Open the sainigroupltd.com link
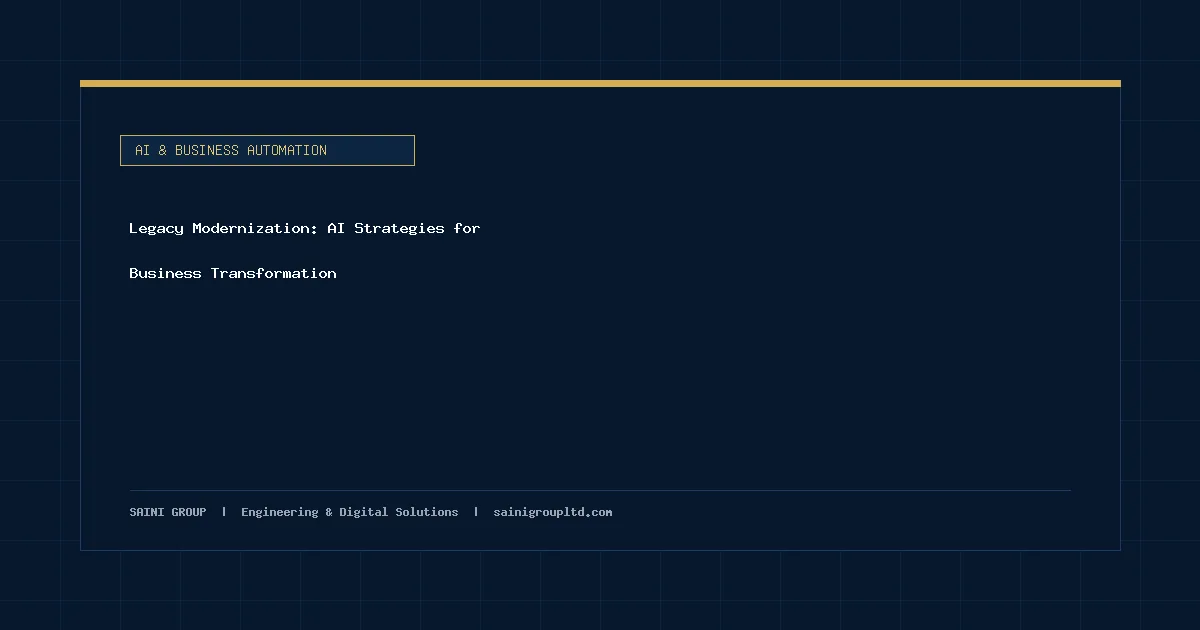The image size is (1200, 630). click(x=553, y=512)
